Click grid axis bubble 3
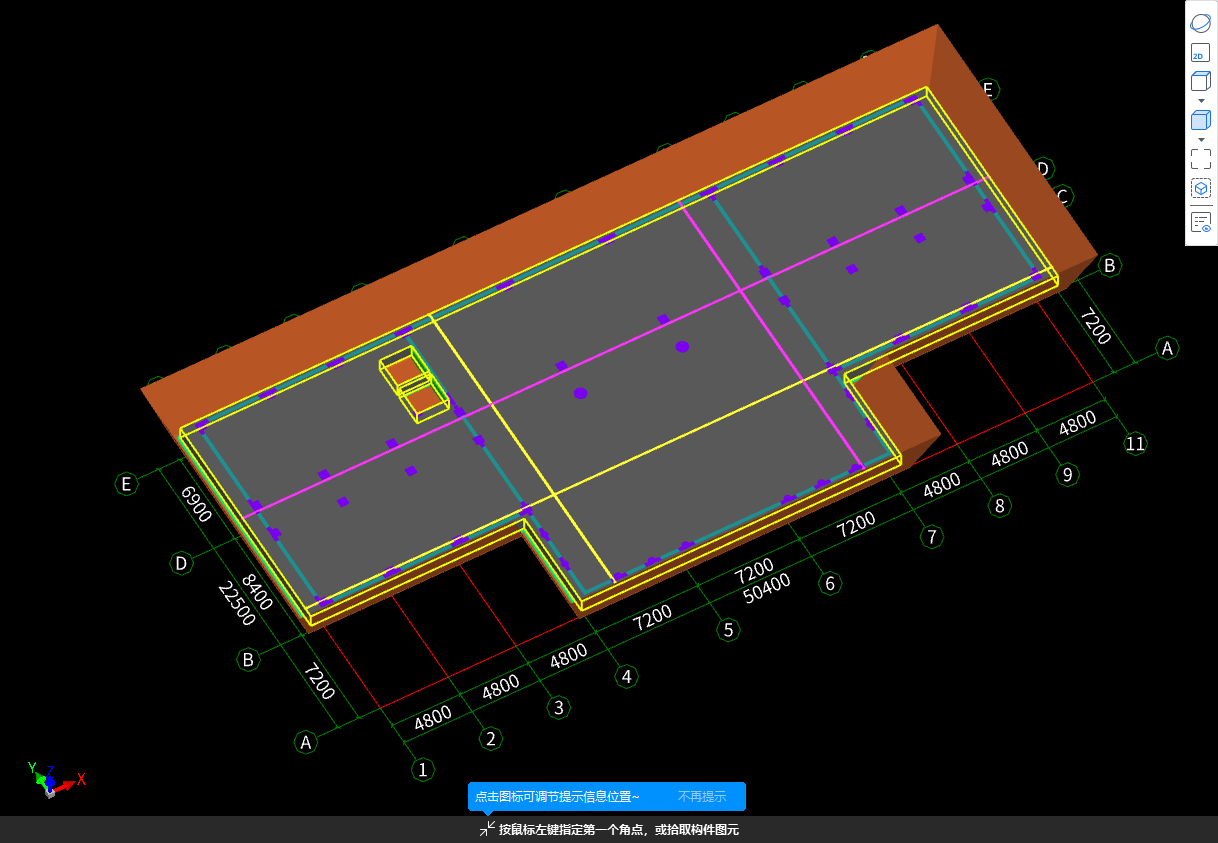The image size is (1218, 843). 559,708
